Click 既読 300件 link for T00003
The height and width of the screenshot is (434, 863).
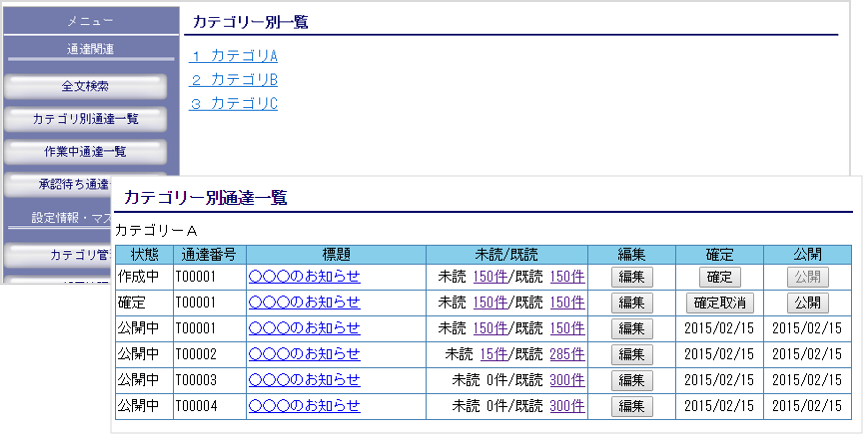(x=567, y=380)
